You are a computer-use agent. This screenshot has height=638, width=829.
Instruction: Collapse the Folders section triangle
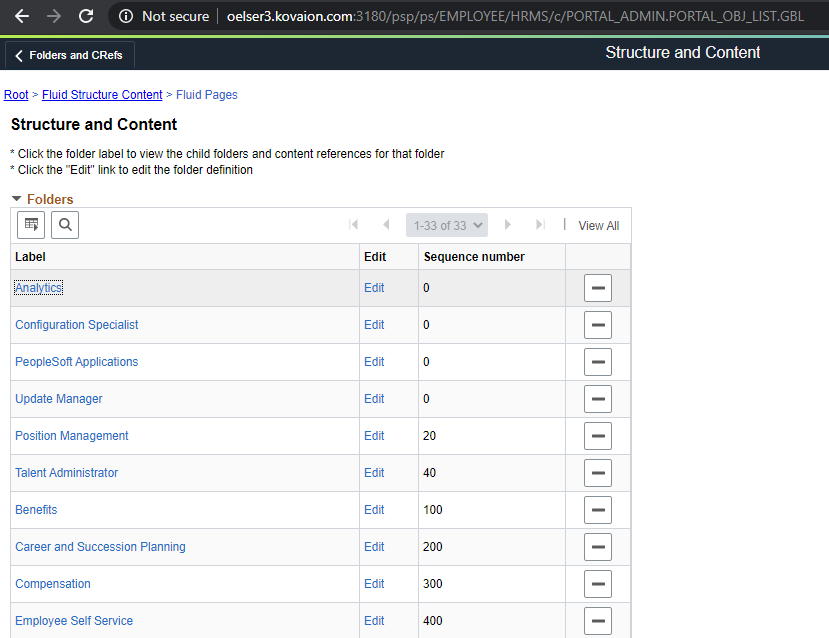tap(16, 199)
